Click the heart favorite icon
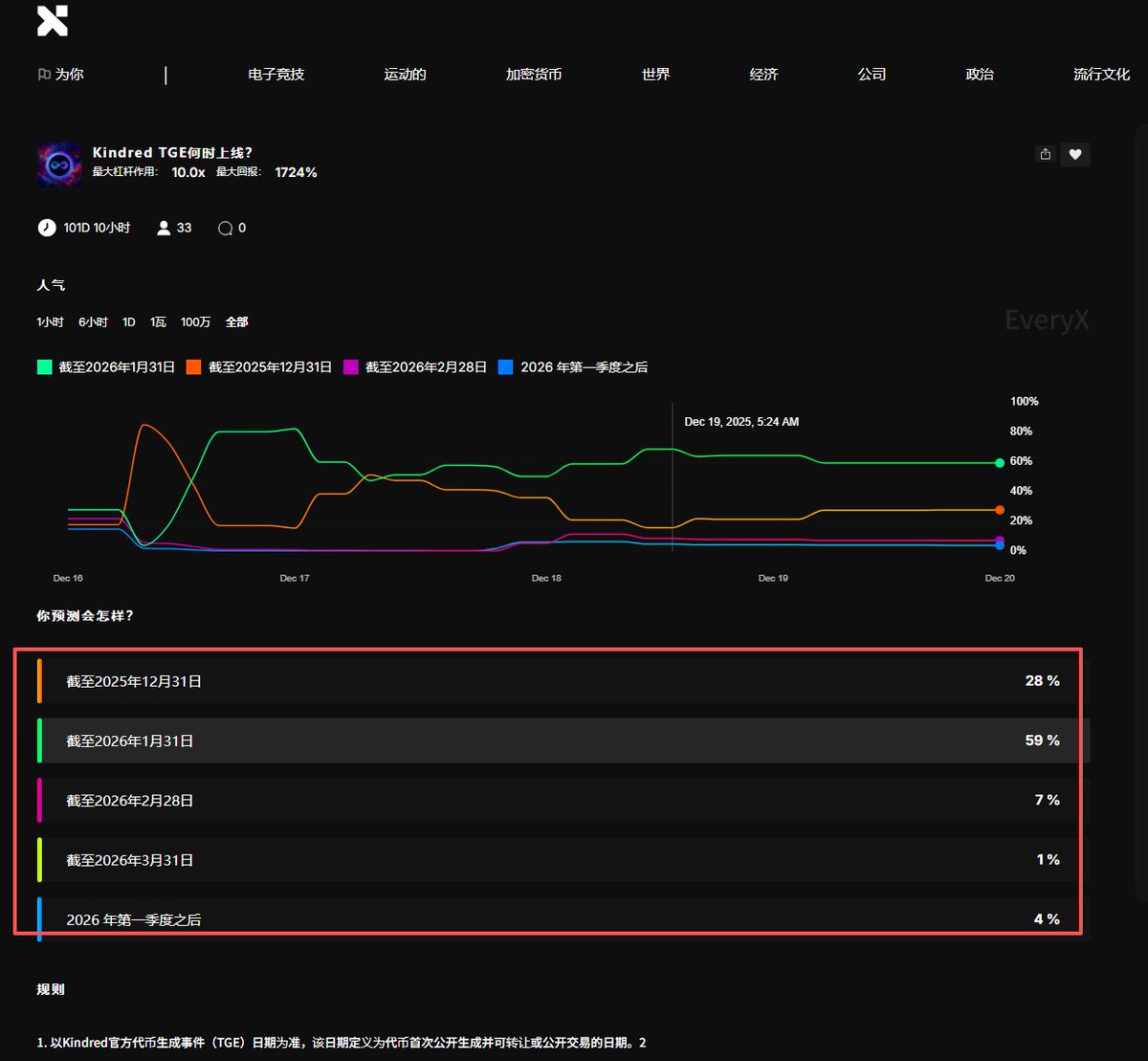 click(x=1075, y=154)
